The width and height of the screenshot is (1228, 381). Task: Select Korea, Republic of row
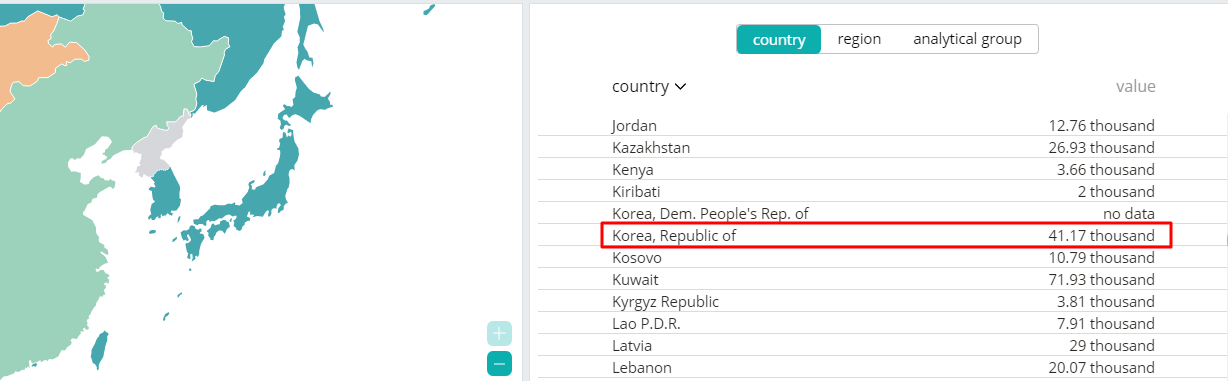coord(885,236)
